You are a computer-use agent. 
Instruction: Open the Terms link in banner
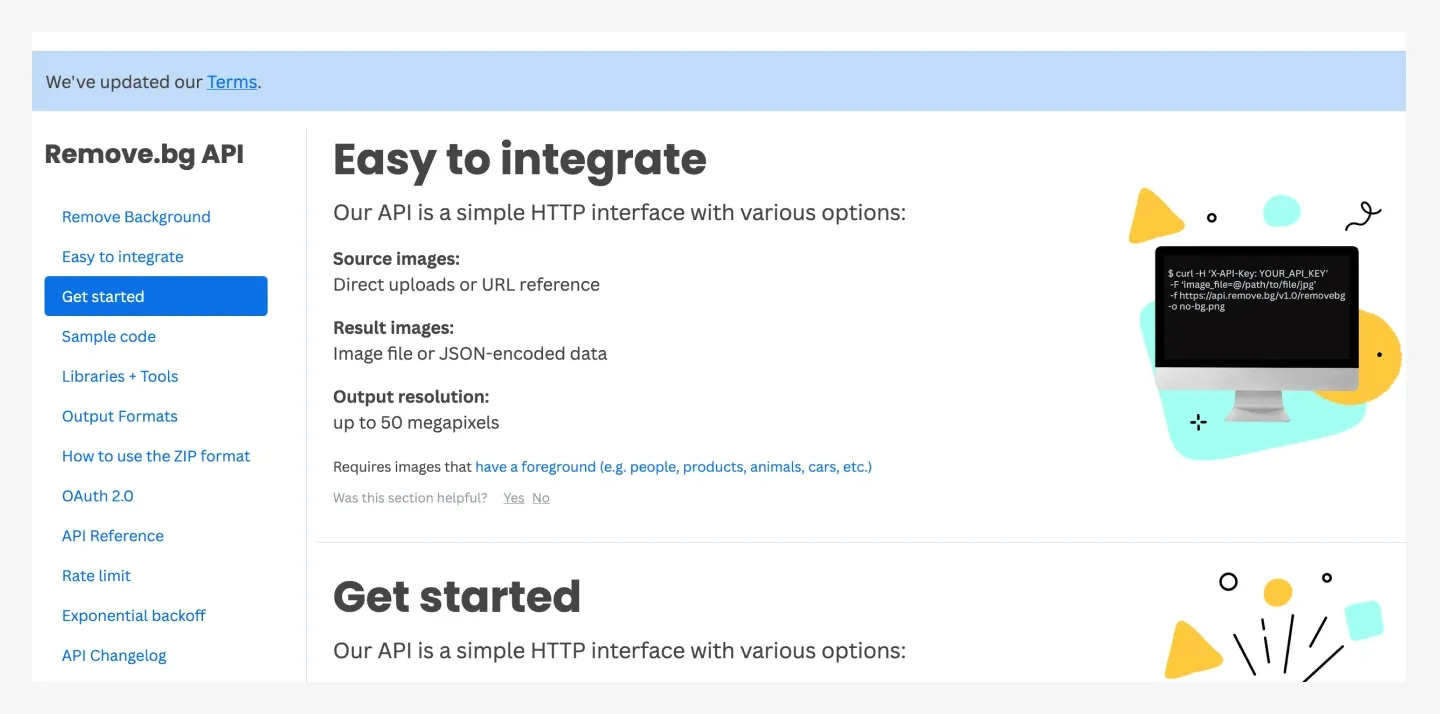click(x=232, y=82)
